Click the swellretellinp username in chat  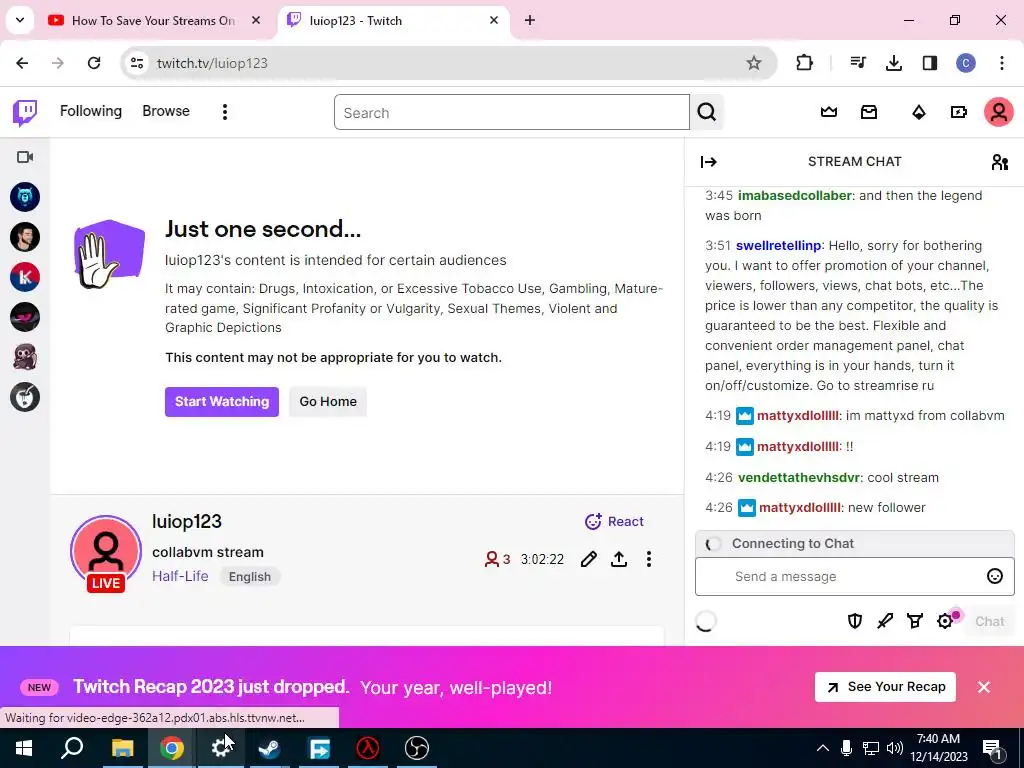click(778, 246)
